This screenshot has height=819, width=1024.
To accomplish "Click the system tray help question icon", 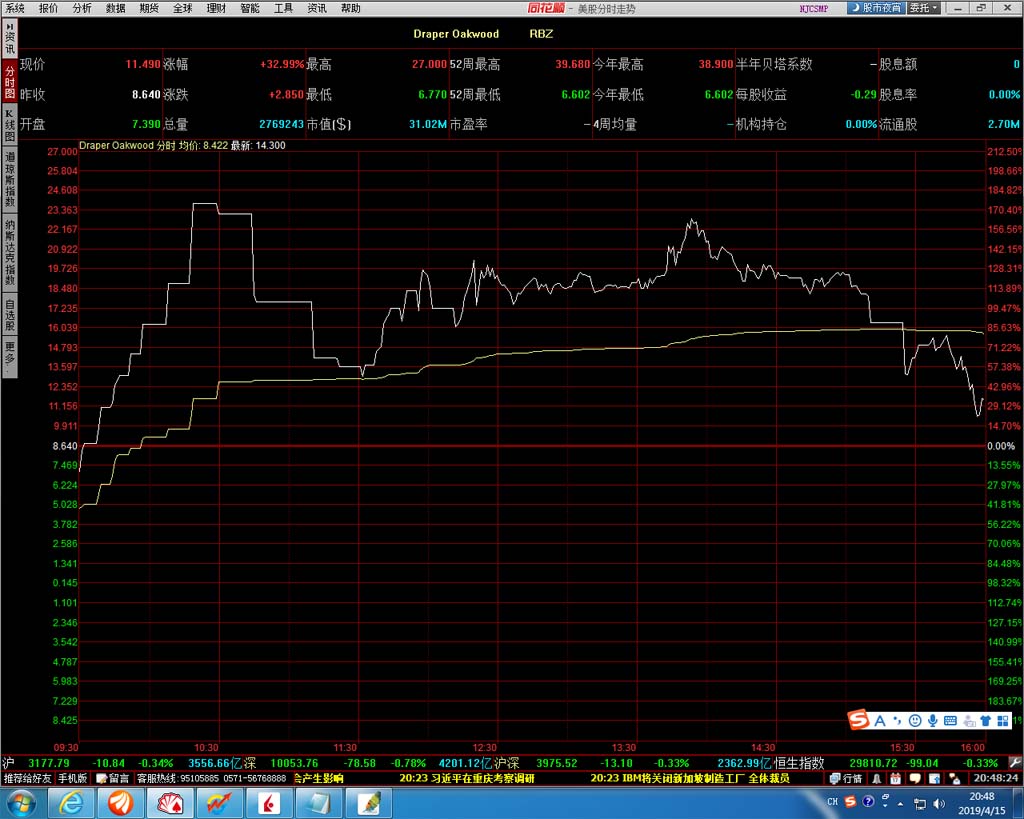I will (x=868, y=801).
